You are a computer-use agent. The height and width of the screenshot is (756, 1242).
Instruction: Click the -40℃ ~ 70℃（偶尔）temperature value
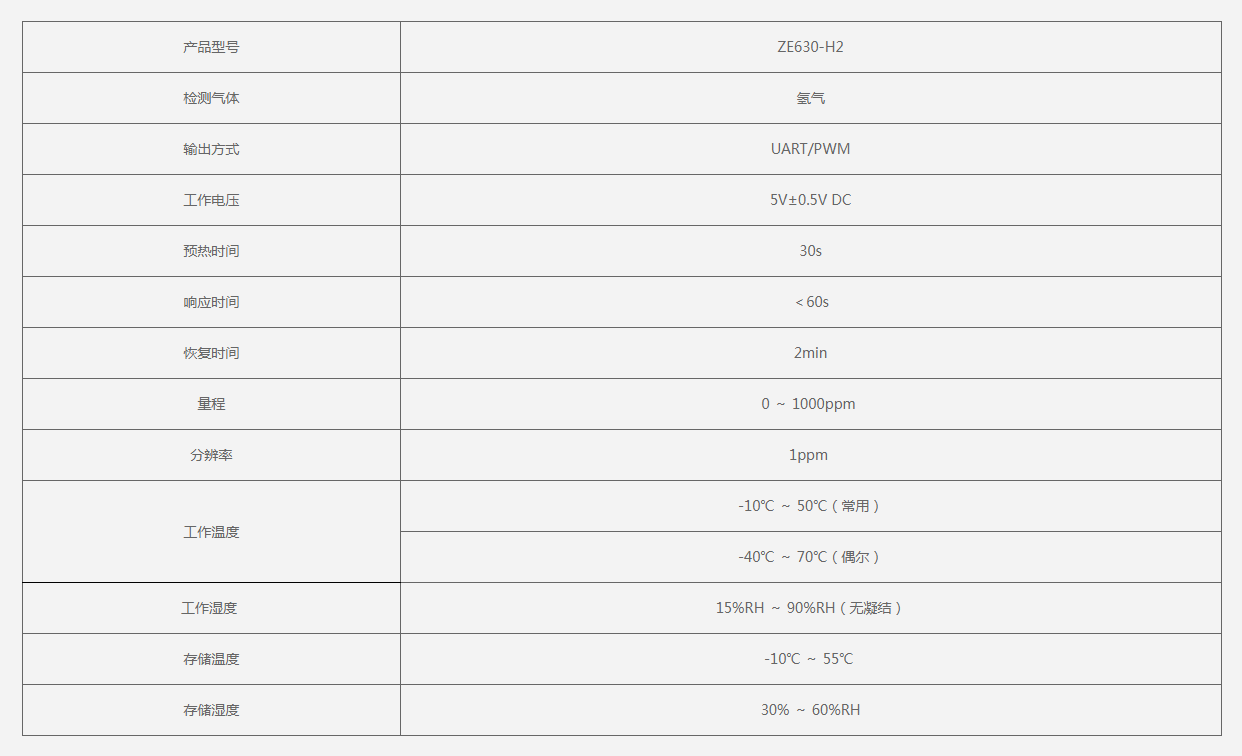coord(810,557)
